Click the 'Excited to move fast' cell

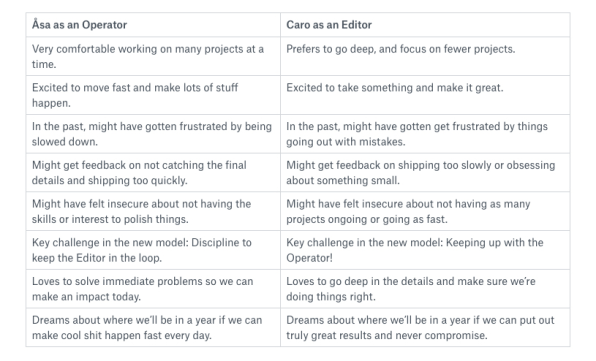pyautogui.click(x=153, y=95)
